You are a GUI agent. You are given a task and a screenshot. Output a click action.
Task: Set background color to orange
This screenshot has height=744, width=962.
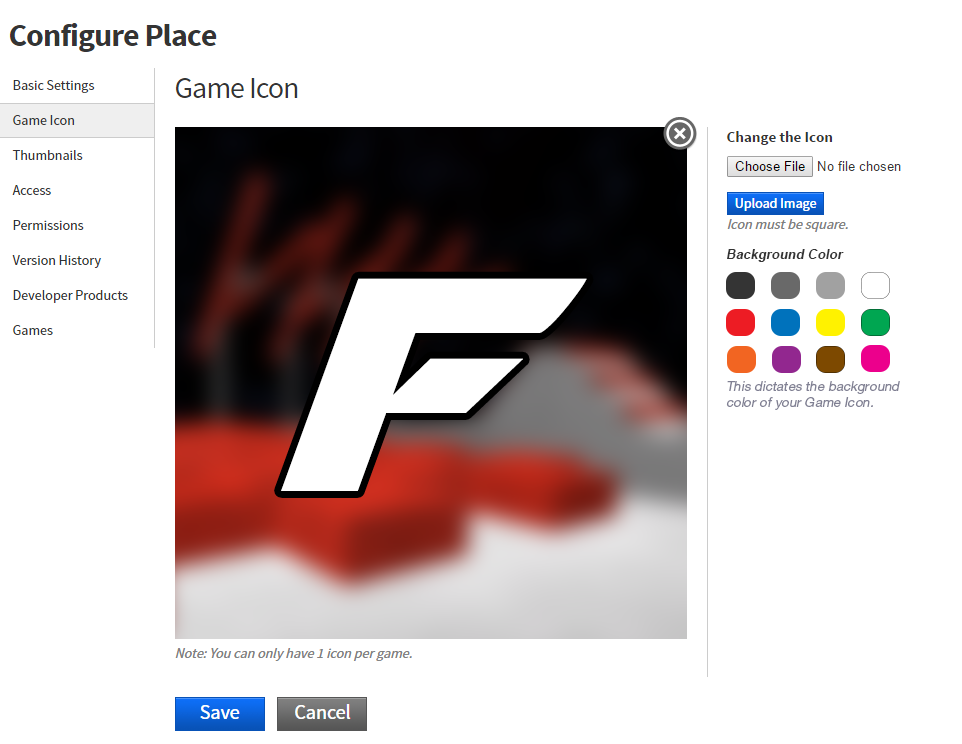[741, 359]
